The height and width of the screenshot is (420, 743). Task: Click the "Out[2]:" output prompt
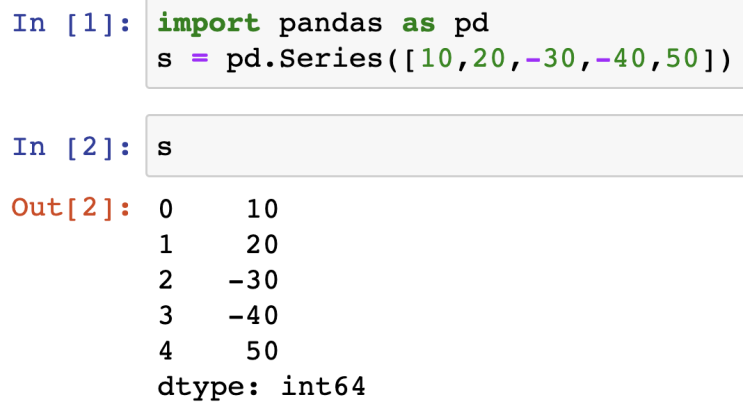(72, 208)
